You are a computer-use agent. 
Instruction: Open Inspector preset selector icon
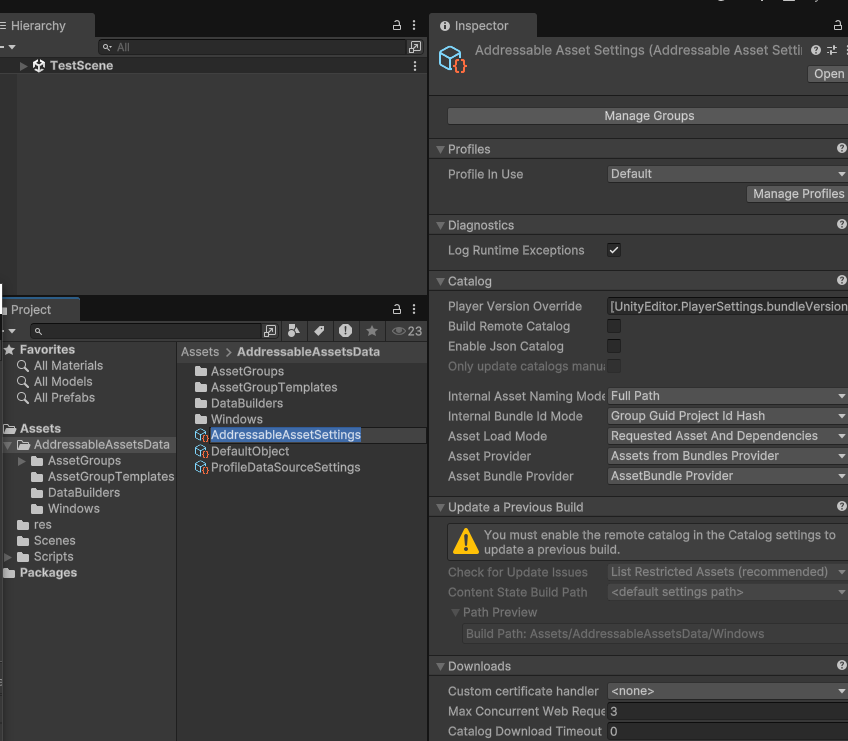[832, 50]
